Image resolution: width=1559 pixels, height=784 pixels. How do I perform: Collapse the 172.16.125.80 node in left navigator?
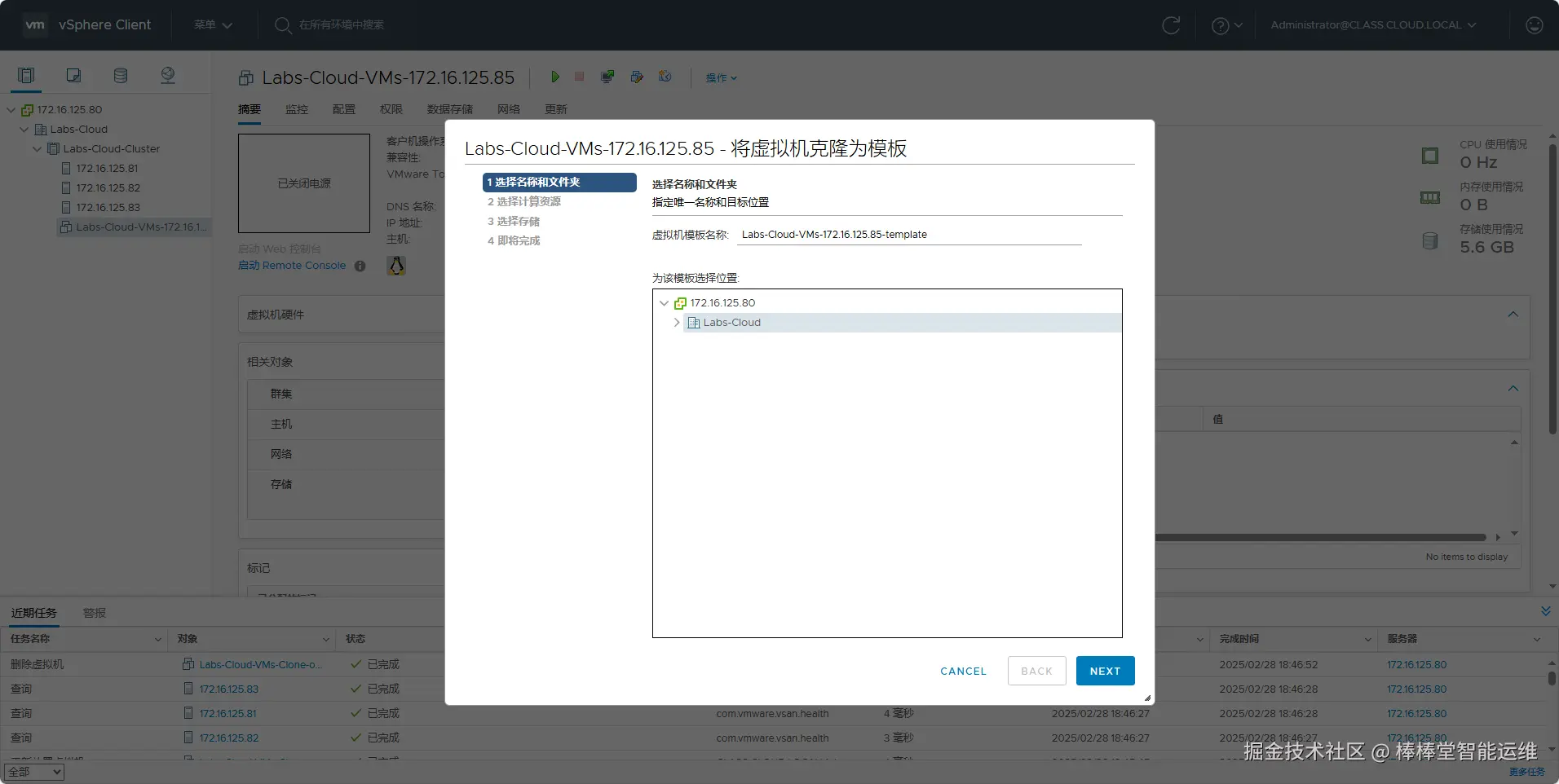(11, 110)
